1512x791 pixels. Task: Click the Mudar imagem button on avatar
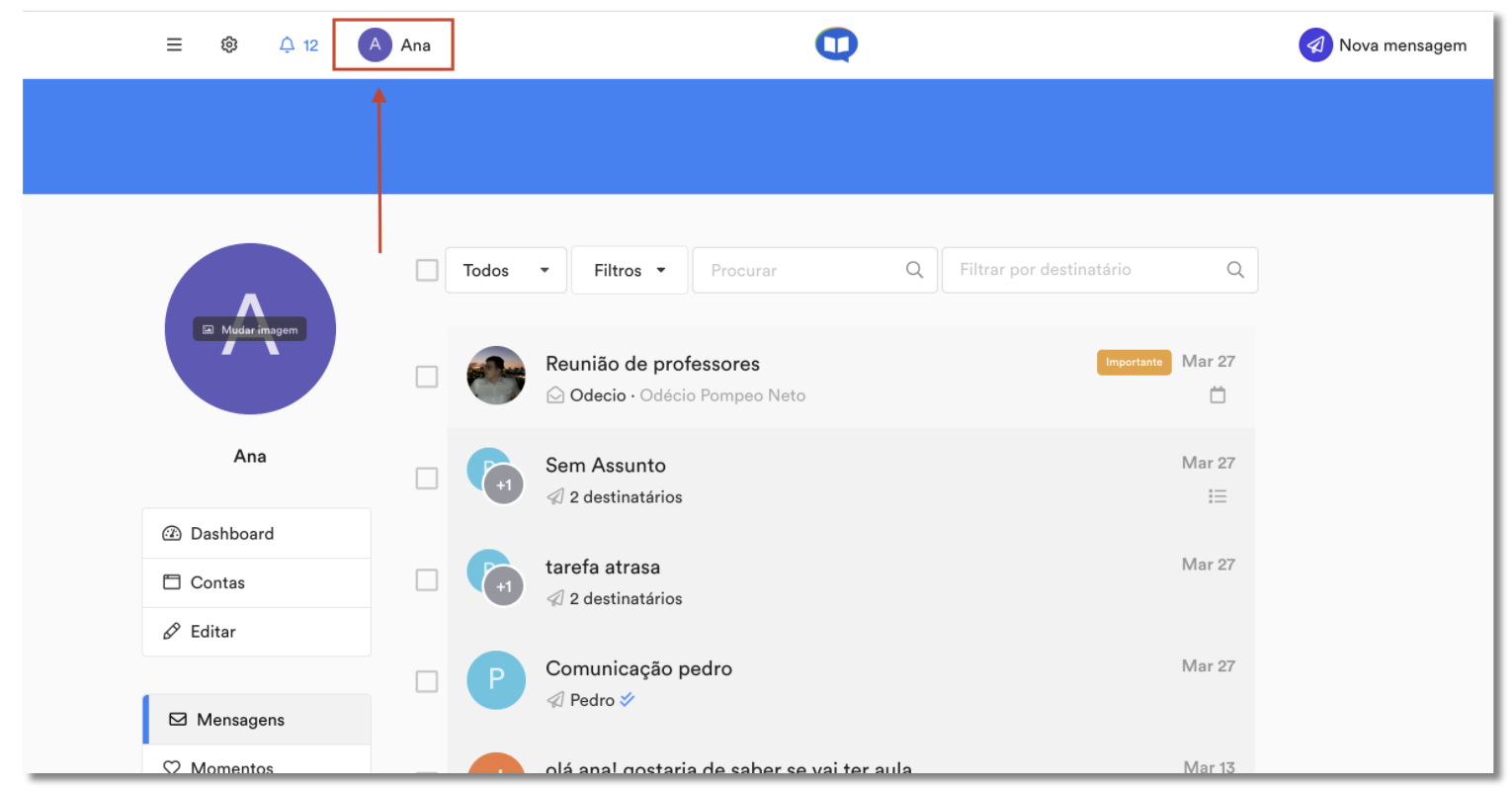(x=250, y=329)
